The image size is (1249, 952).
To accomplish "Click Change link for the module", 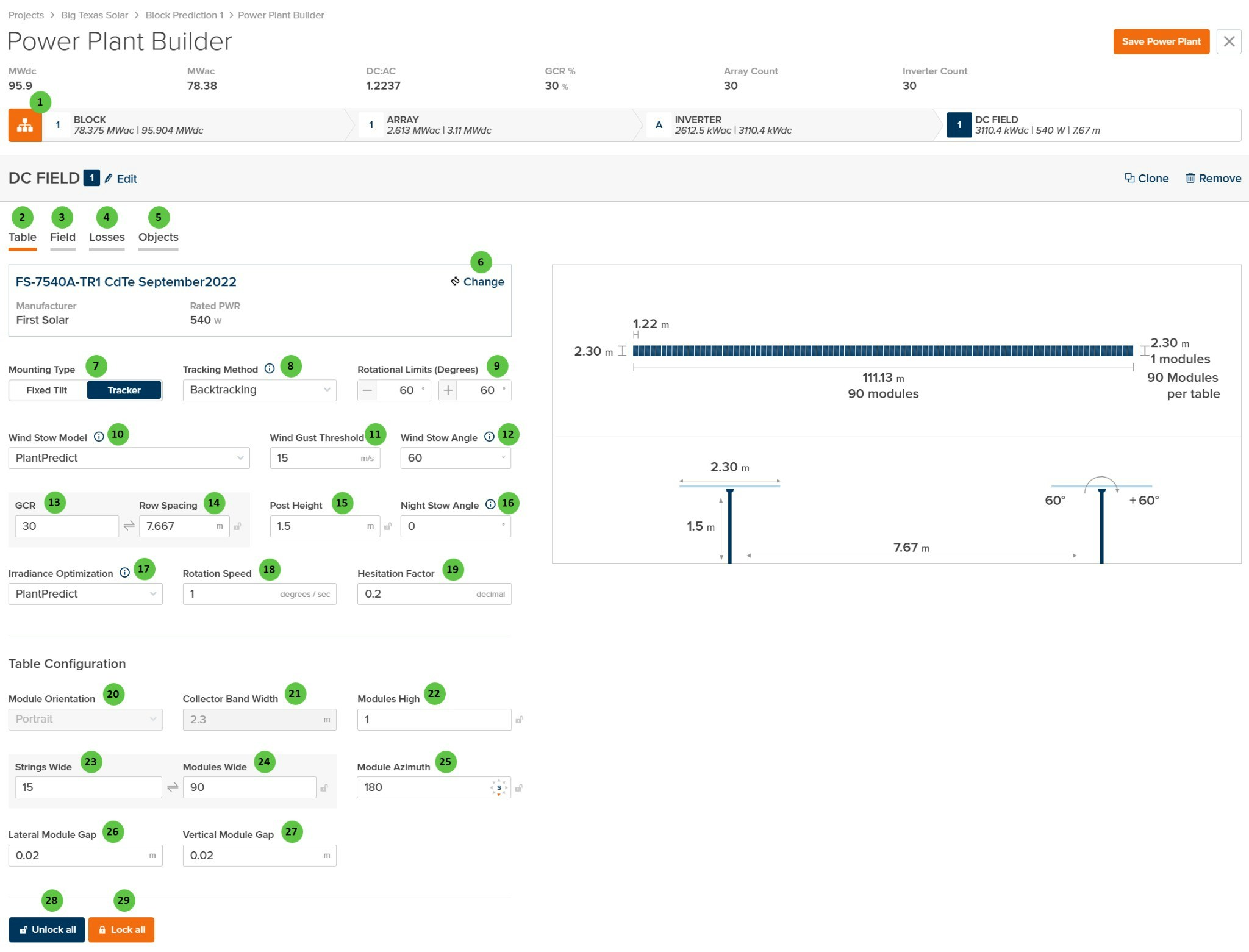I will click(478, 282).
